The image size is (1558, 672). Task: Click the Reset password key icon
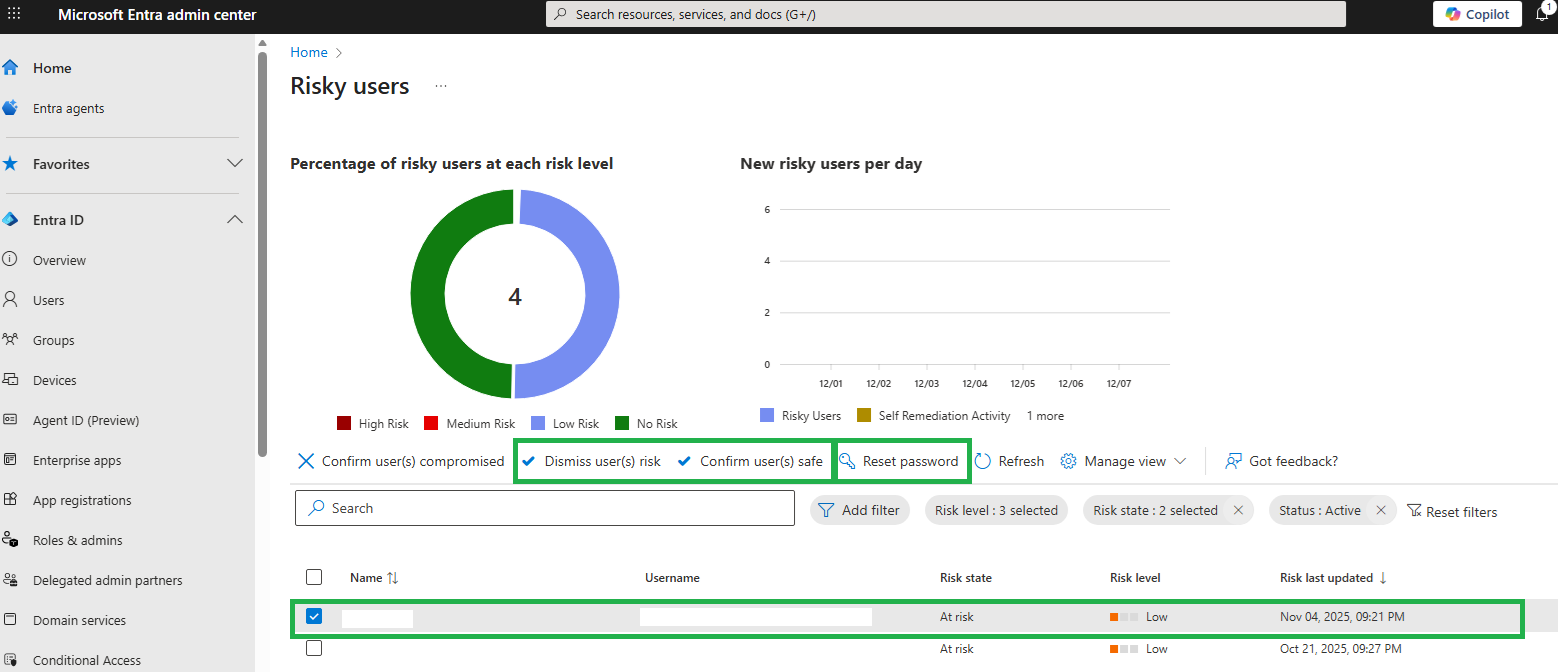[x=847, y=461]
